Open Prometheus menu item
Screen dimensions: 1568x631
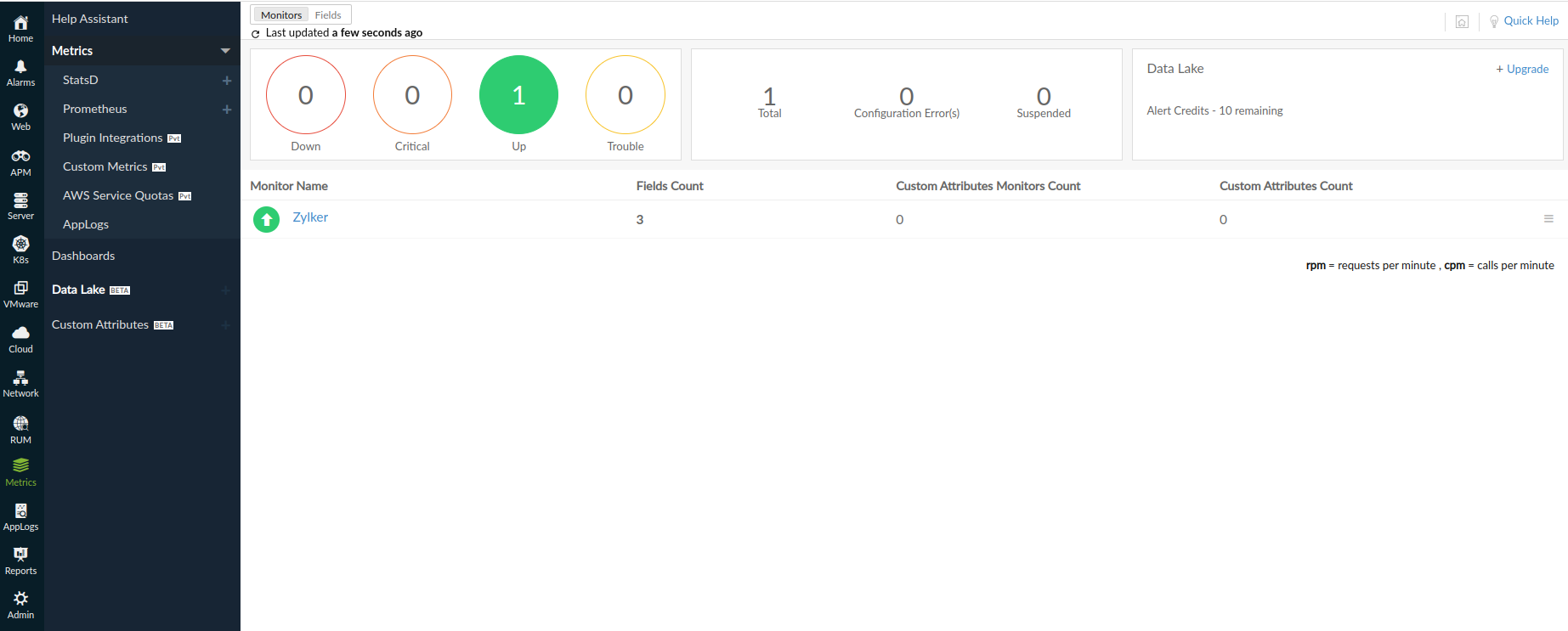(95, 109)
